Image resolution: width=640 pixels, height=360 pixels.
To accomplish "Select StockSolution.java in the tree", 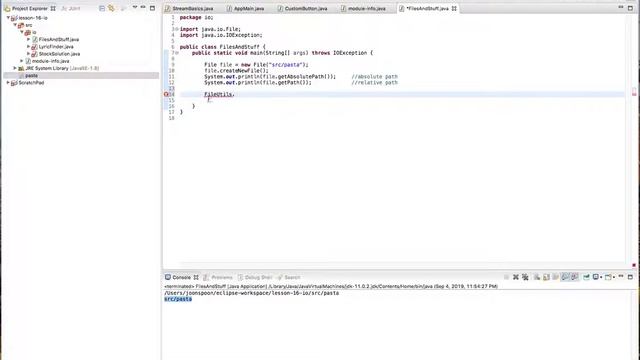I will click(x=59, y=54).
